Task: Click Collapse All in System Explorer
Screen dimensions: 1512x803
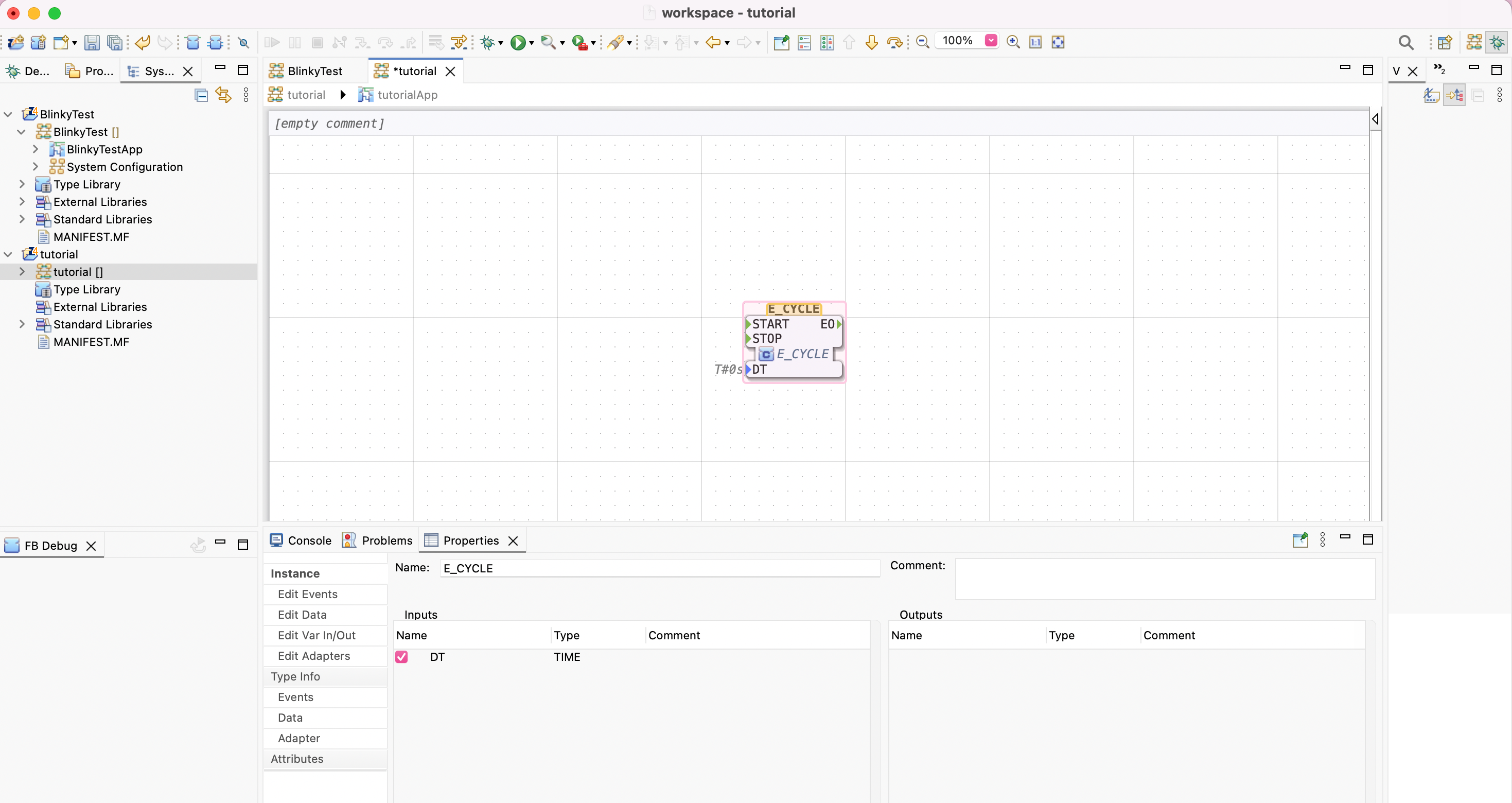Action: pyautogui.click(x=201, y=95)
